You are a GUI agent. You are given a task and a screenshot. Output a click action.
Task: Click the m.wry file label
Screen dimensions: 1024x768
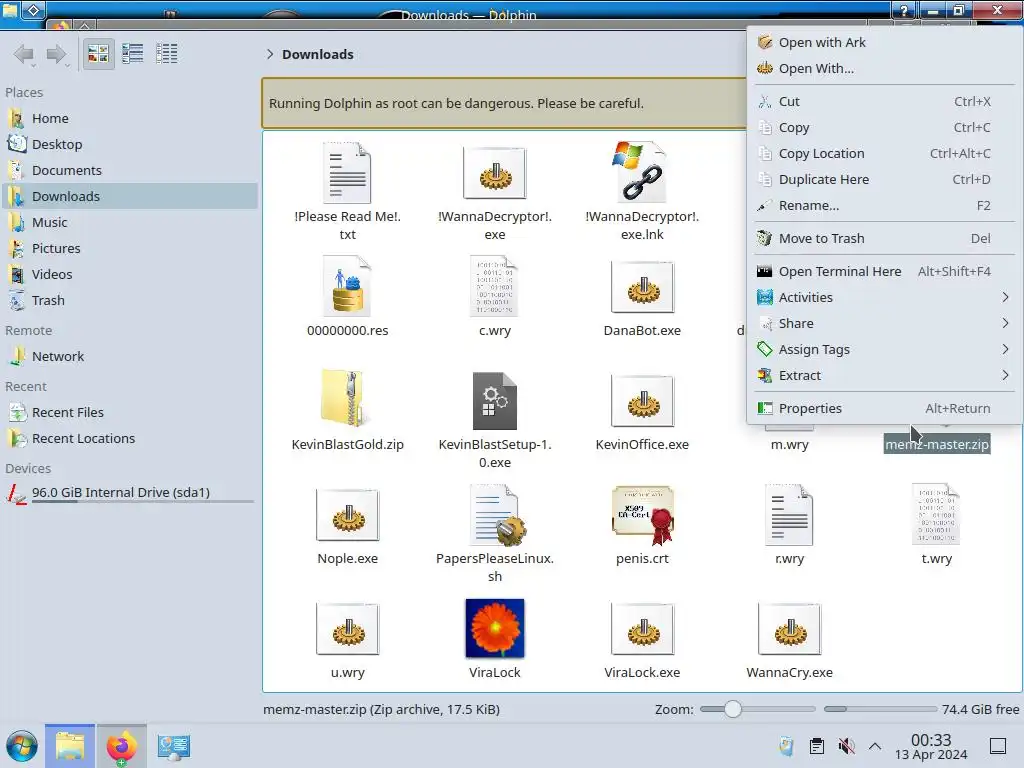[x=790, y=445]
